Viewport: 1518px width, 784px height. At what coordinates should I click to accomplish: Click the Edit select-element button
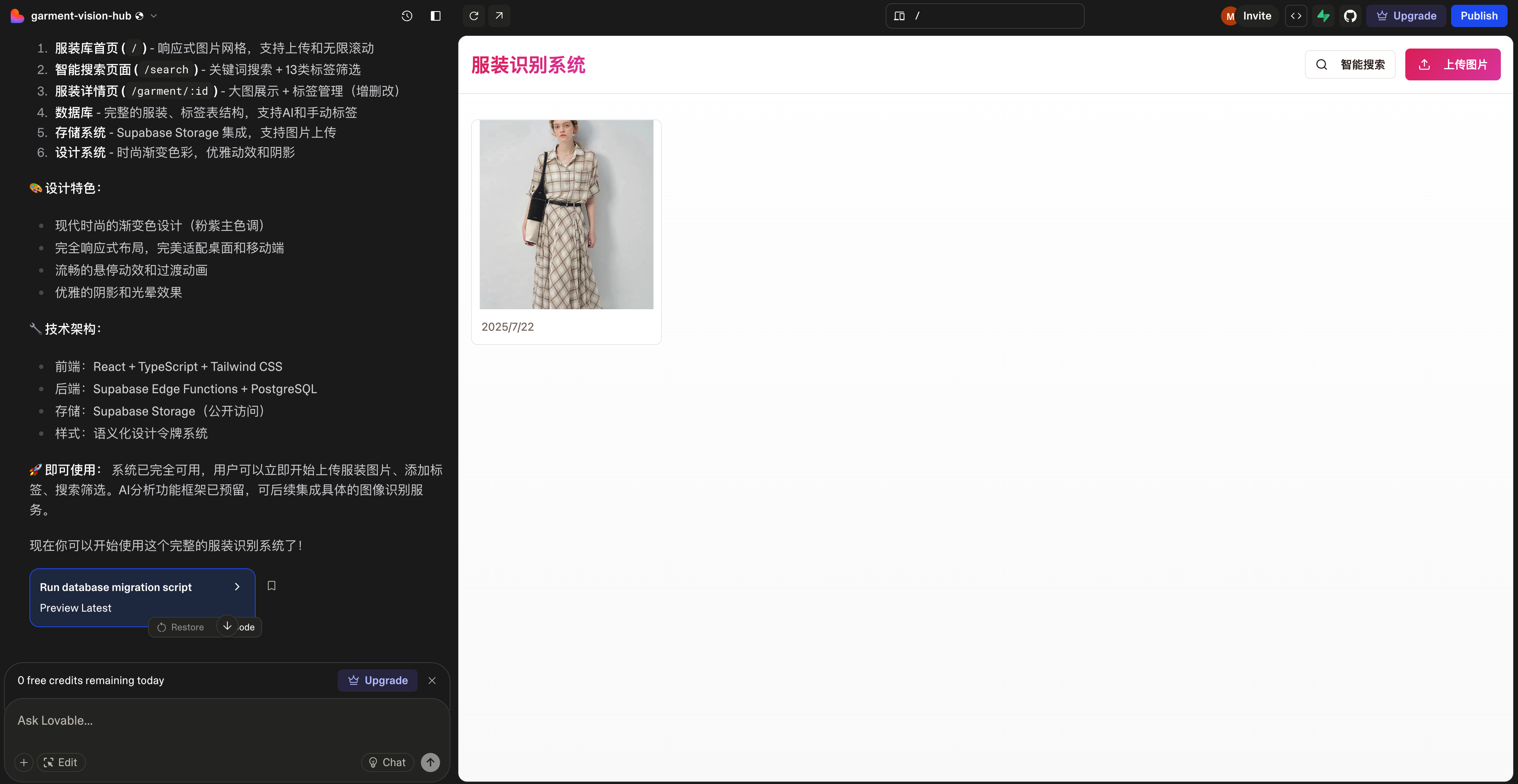[x=61, y=762]
